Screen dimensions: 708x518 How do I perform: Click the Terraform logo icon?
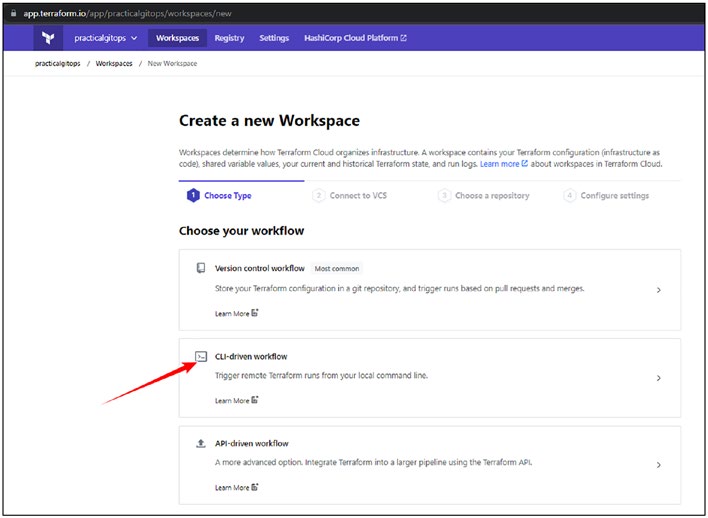tap(48, 38)
